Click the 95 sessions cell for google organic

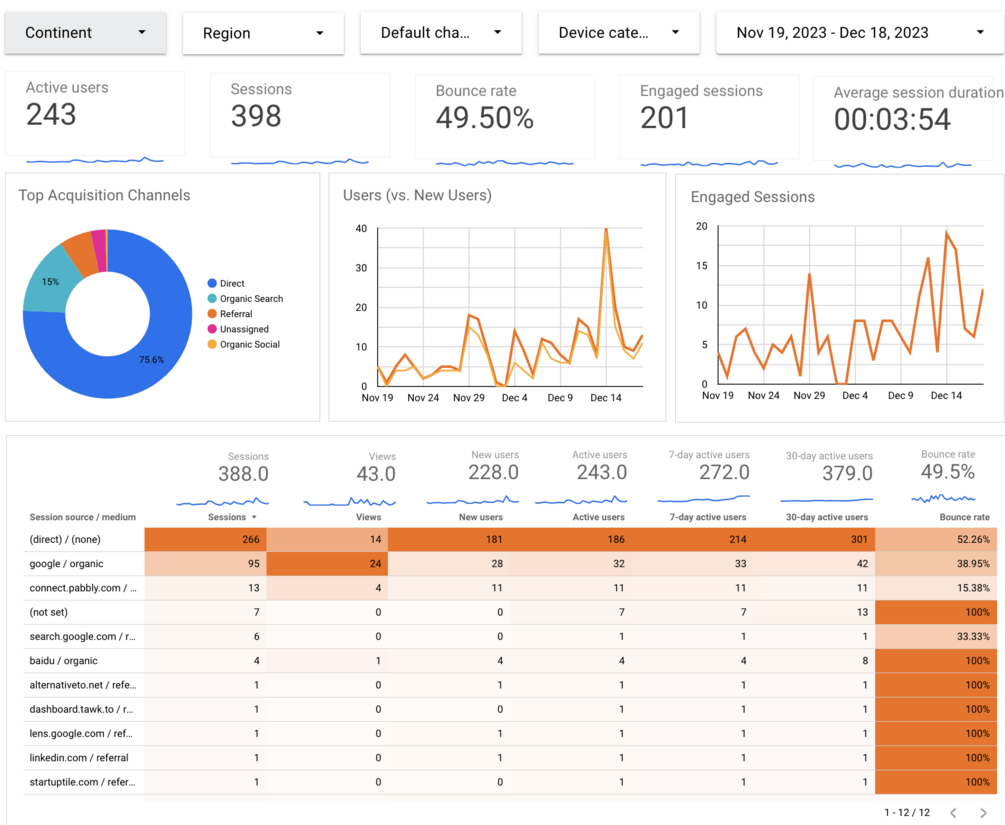coord(205,564)
